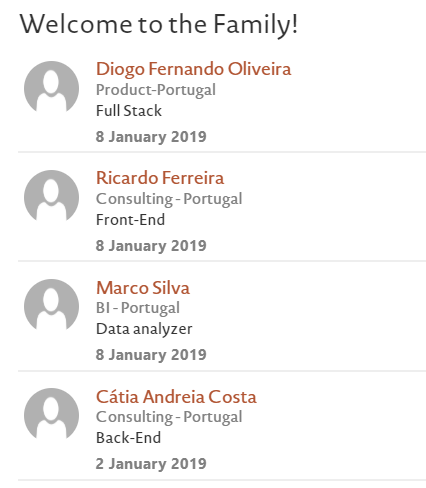This screenshot has width=426, height=488.
Task: Click the Data analyzer role label
Action: coord(144,329)
